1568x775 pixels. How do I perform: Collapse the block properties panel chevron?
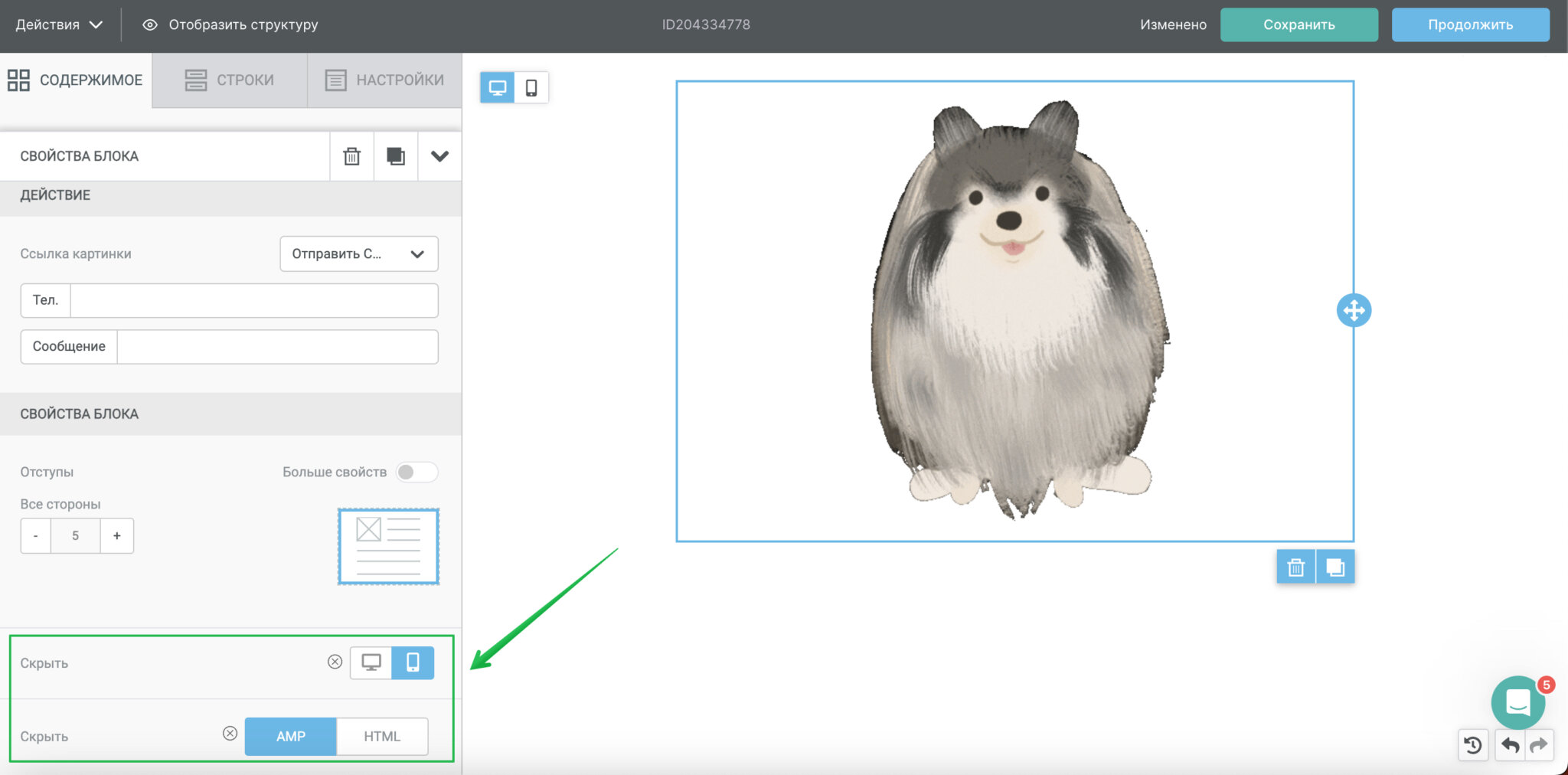[x=439, y=156]
